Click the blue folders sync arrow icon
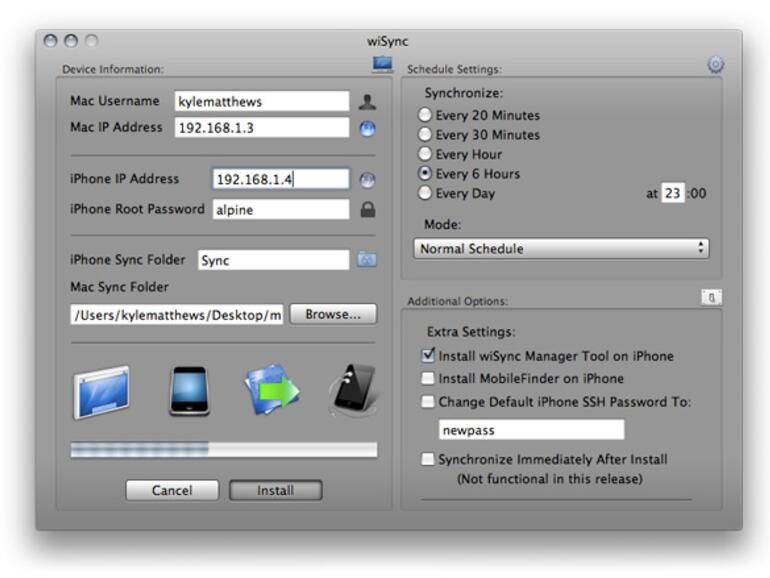Image resolution: width=770 pixels, height=578 pixels. (x=272, y=391)
